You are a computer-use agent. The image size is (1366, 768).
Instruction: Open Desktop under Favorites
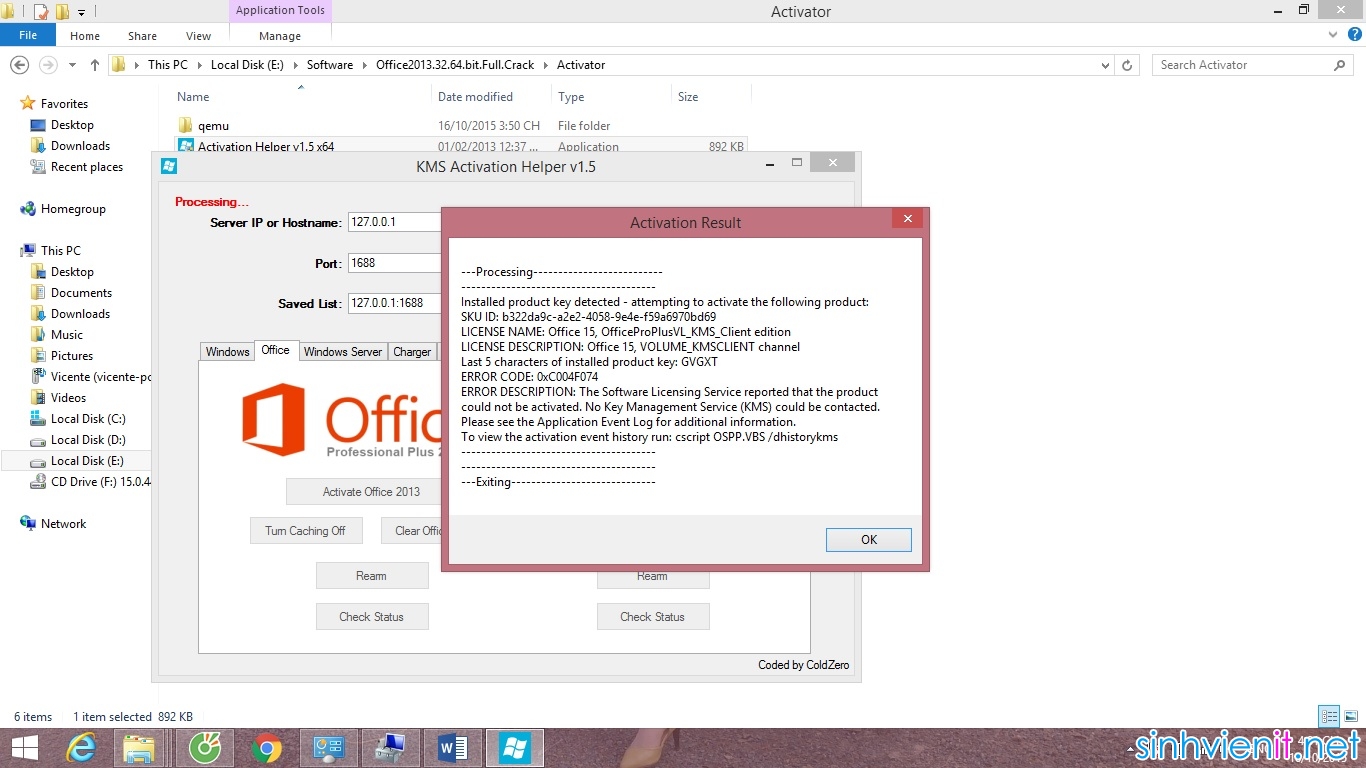tap(72, 125)
